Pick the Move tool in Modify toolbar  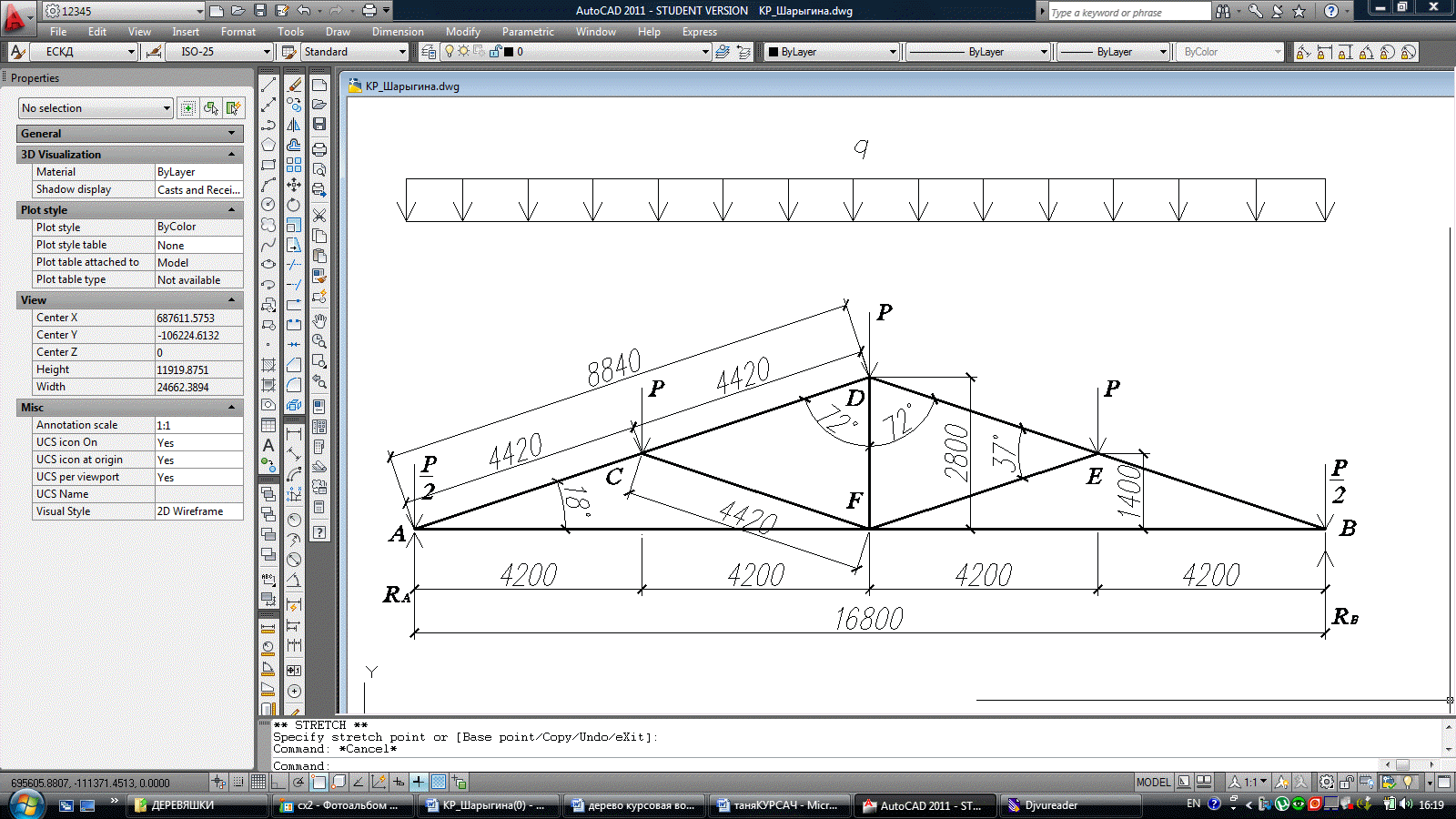click(x=294, y=185)
